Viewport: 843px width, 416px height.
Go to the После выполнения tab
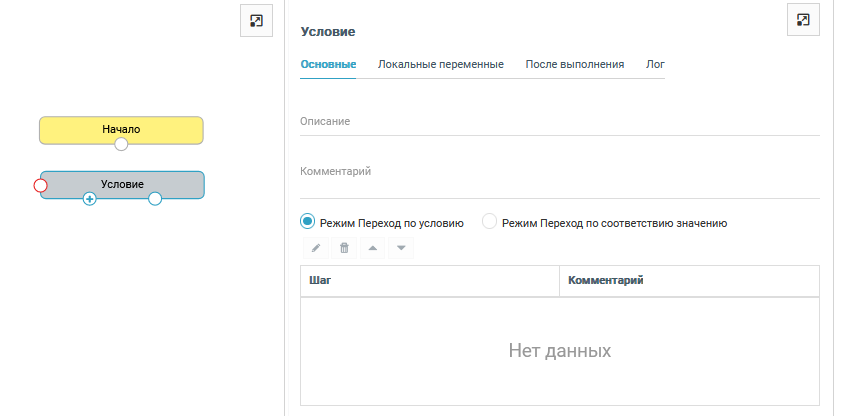(575, 64)
